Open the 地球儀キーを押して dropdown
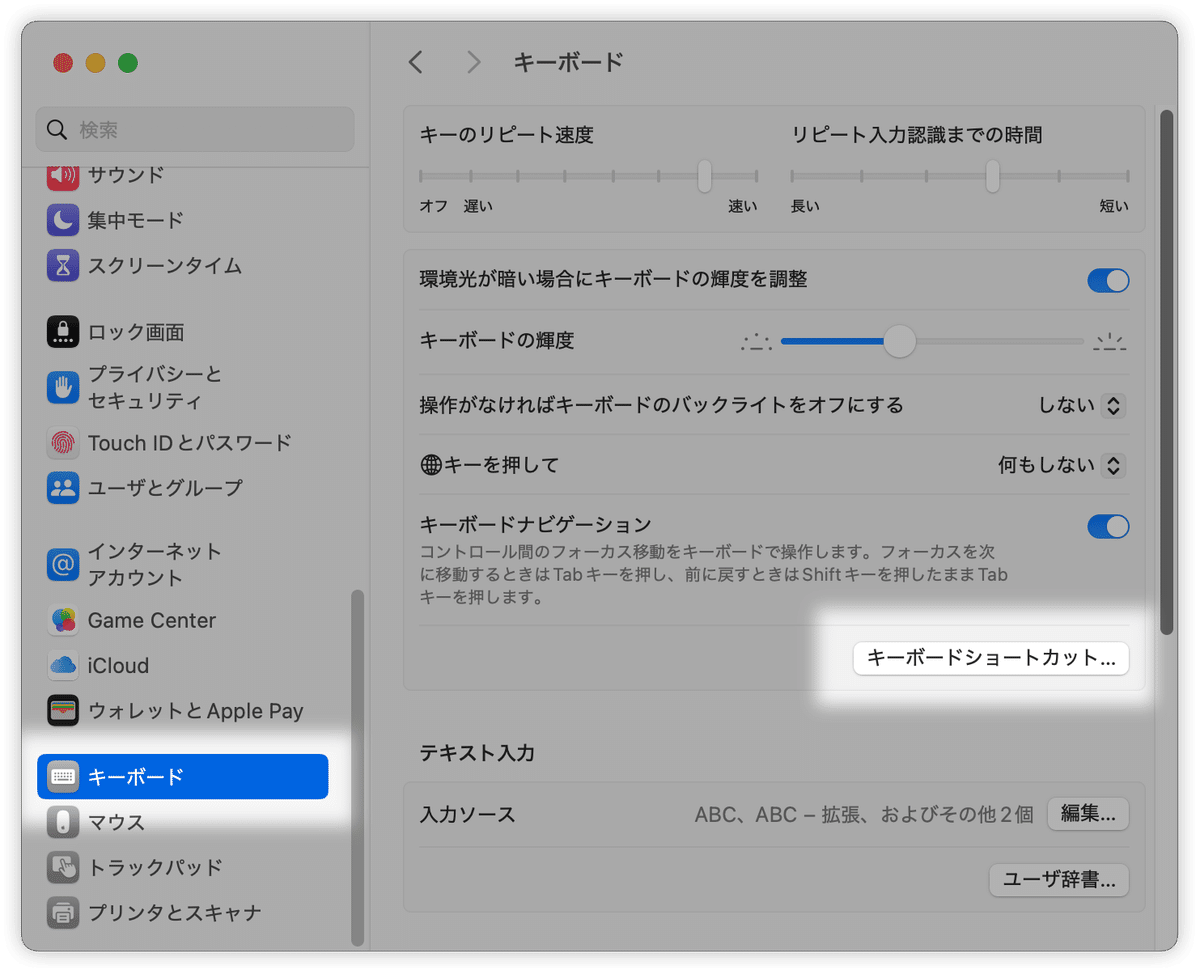This screenshot has height=973, width=1200. coord(1112,465)
